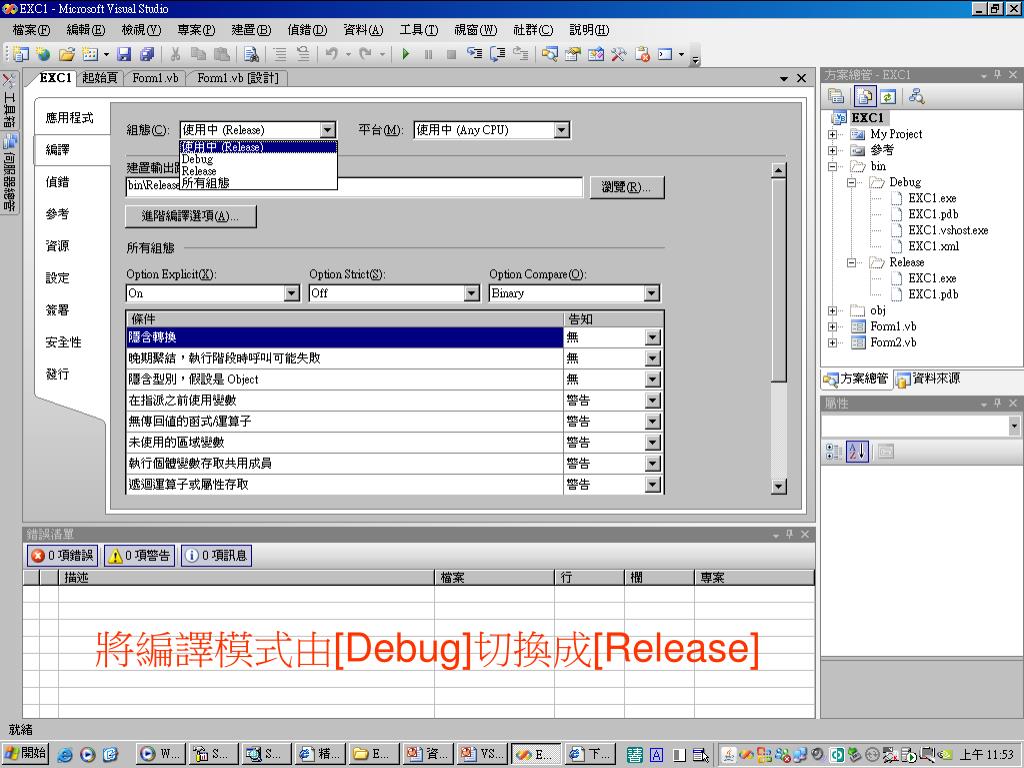Click the Save floppy disk icon
1024x768 pixels.
pos(124,54)
